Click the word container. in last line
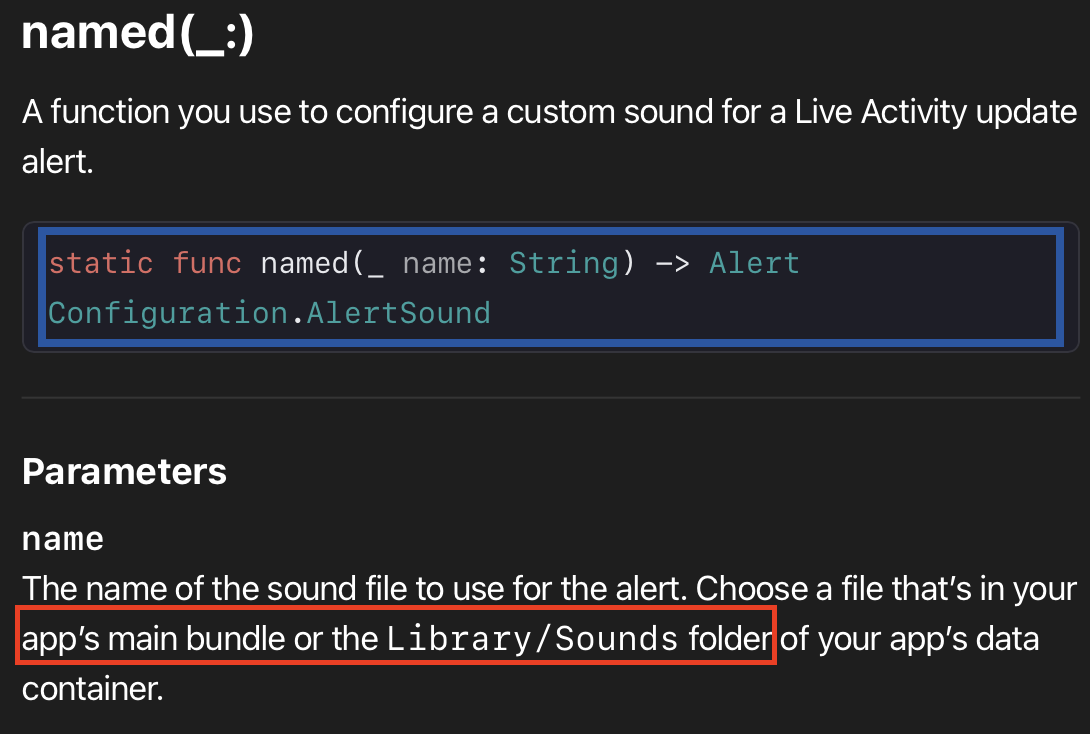 (92, 689)
